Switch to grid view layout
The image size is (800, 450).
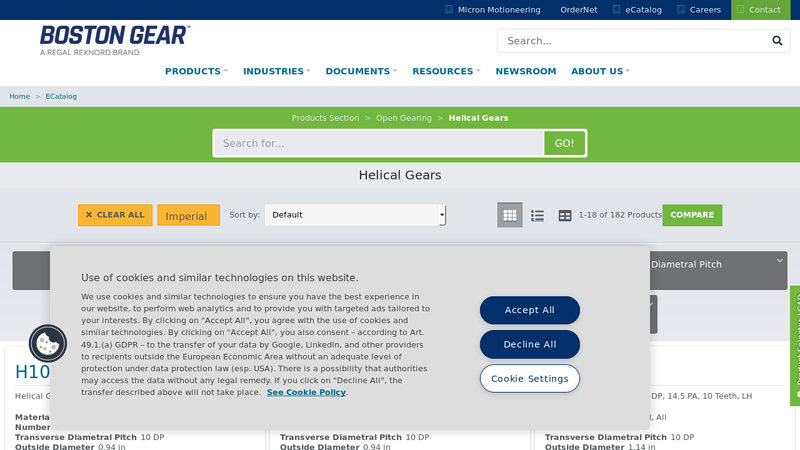pos(510,215)
